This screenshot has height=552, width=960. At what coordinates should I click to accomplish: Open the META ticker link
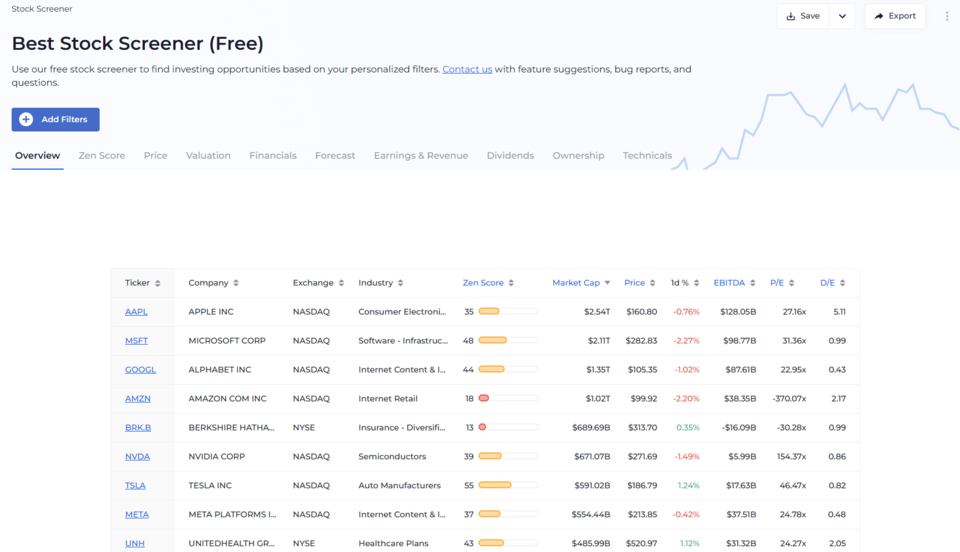[137, 515]
